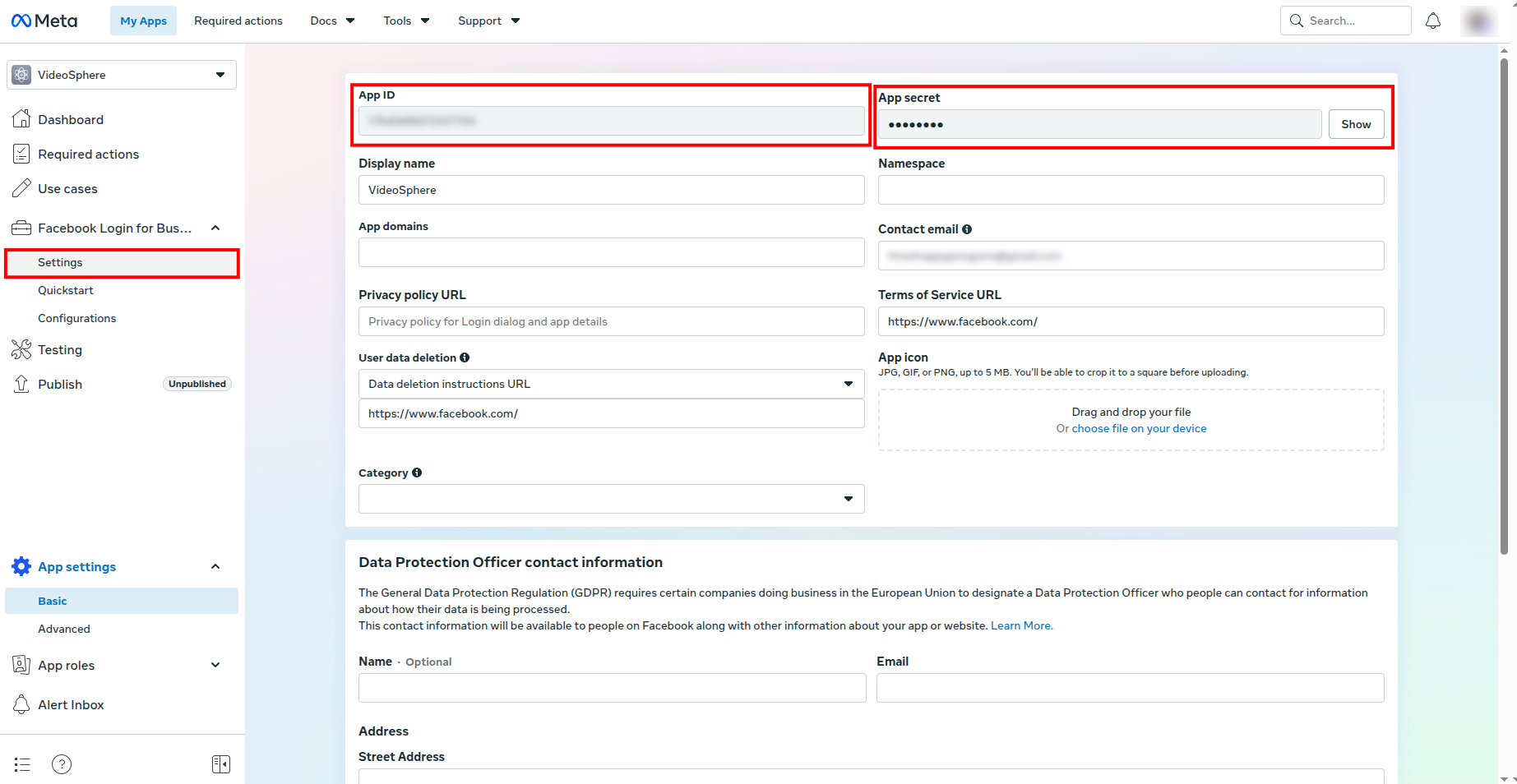
Task: Click the Data Protection Officer Name field
Action: point(612,688)
